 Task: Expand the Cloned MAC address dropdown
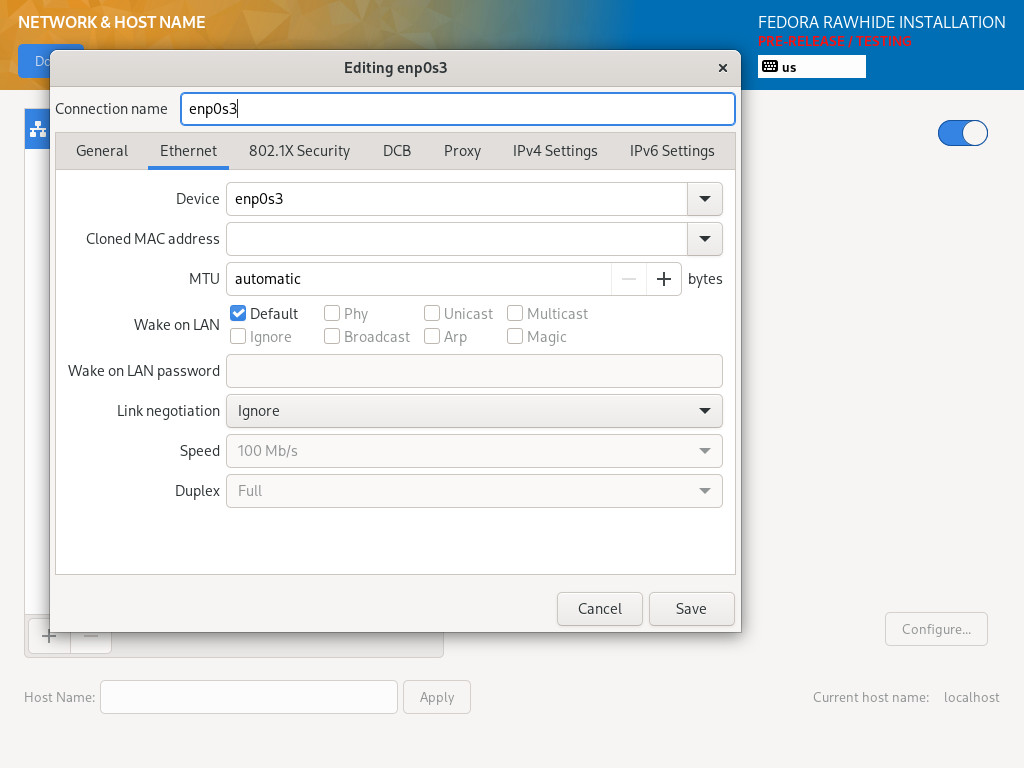[705, 239]
